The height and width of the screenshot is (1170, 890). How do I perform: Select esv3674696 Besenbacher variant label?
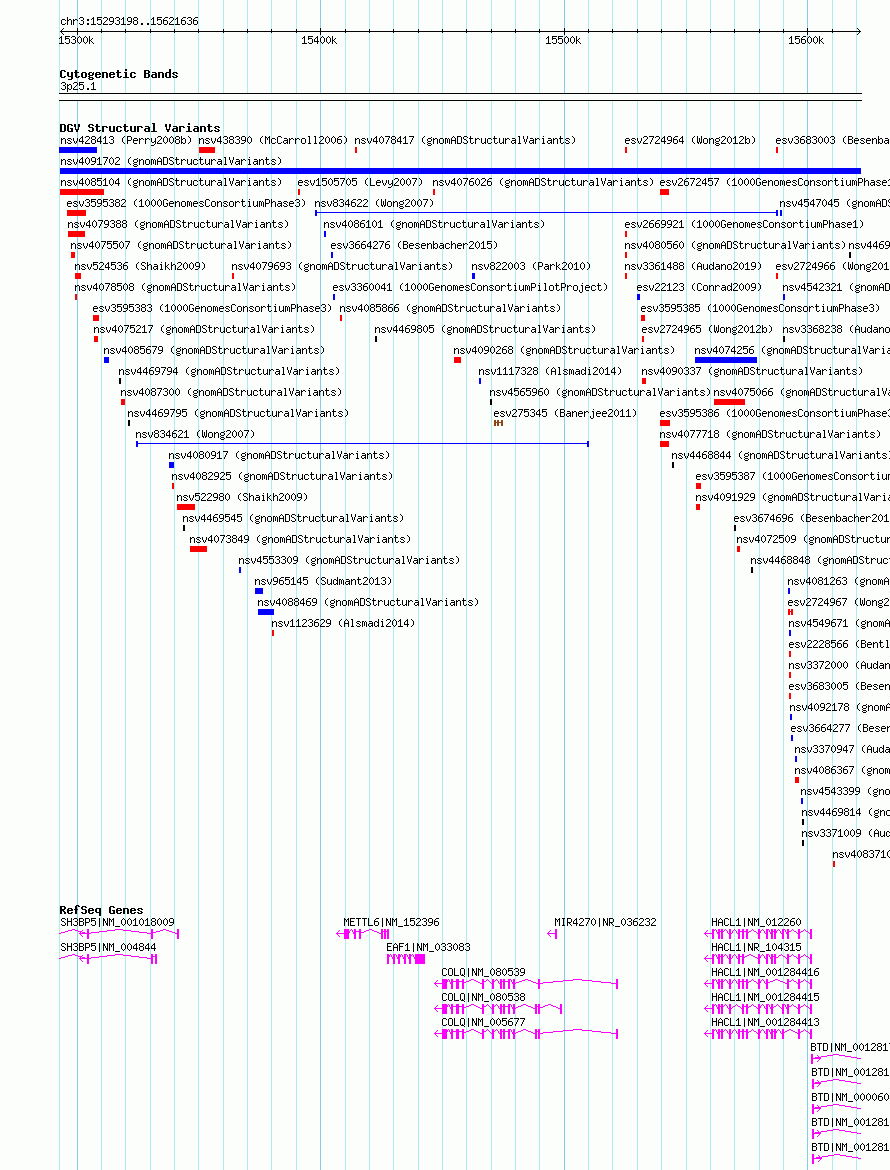pyautogui.click(x=812, y=518)
